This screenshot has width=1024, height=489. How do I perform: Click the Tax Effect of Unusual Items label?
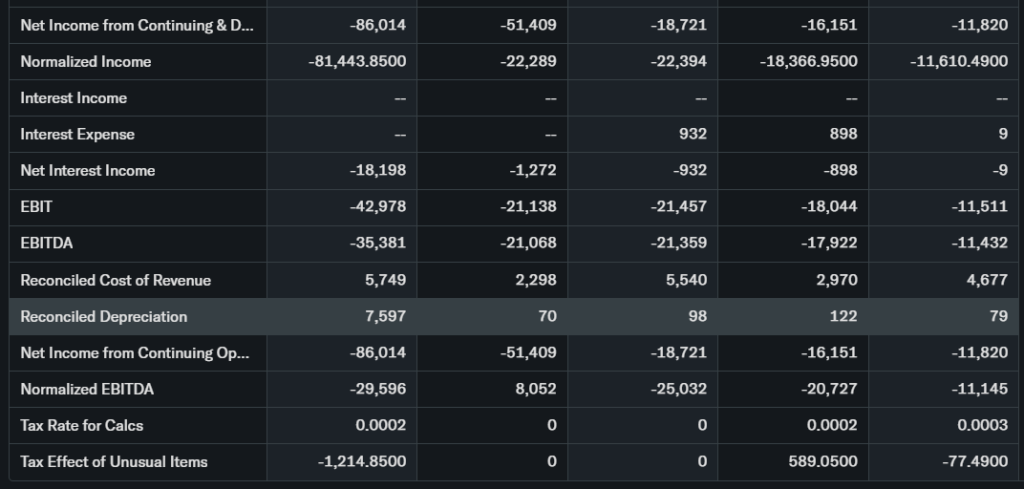(114, 462)
